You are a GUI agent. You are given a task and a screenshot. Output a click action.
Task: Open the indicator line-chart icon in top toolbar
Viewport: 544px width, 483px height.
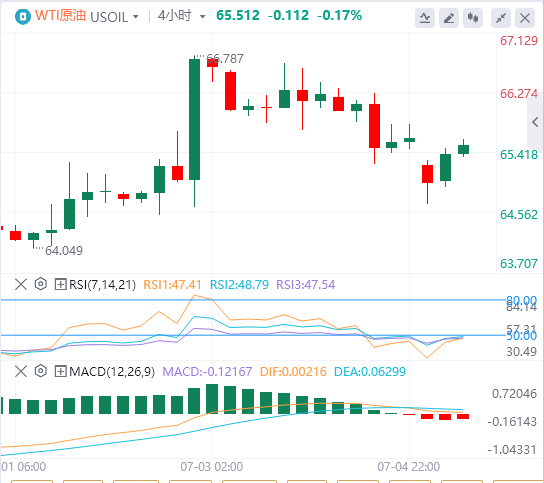[x=425, y=18]
